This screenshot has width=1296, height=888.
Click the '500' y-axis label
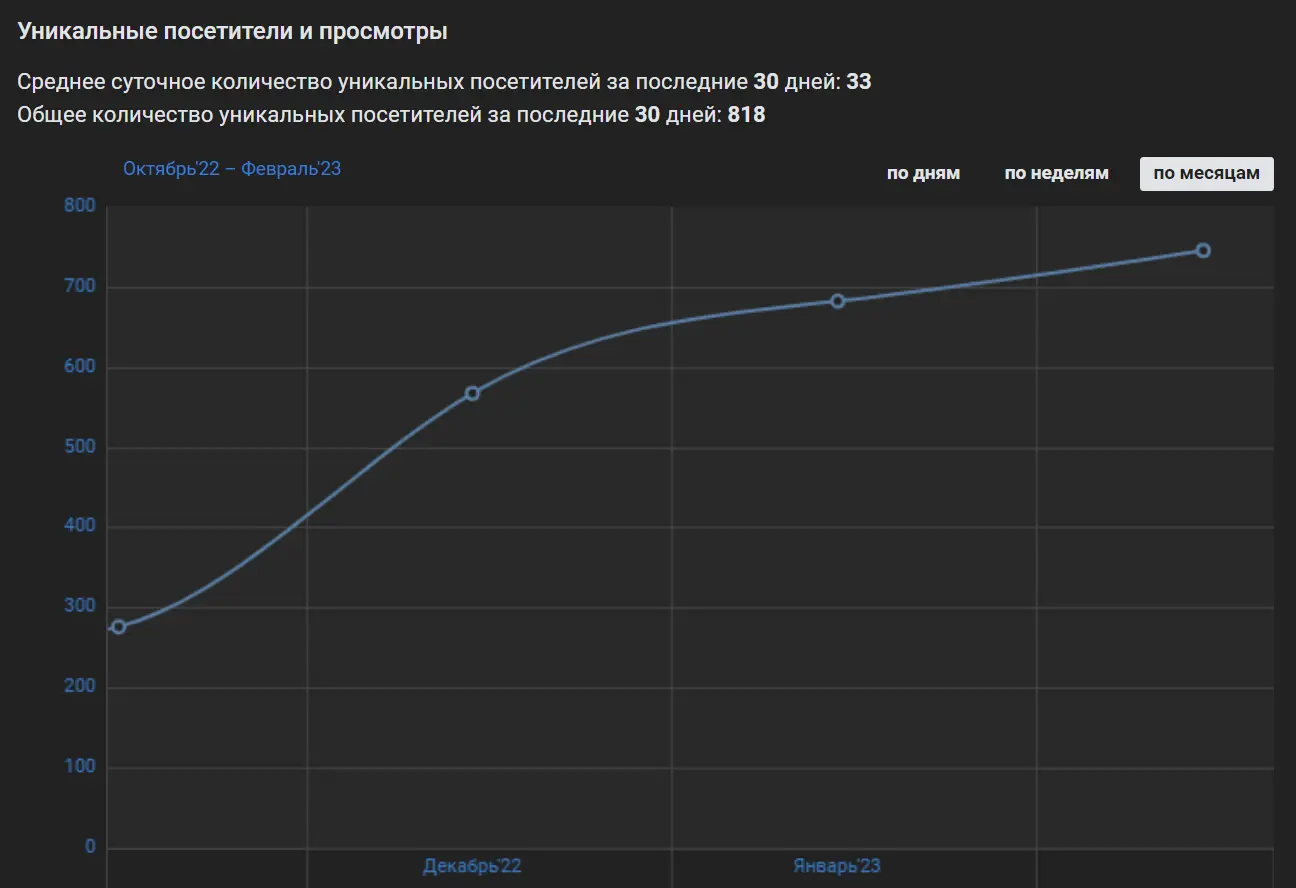(x=80, y=447)
